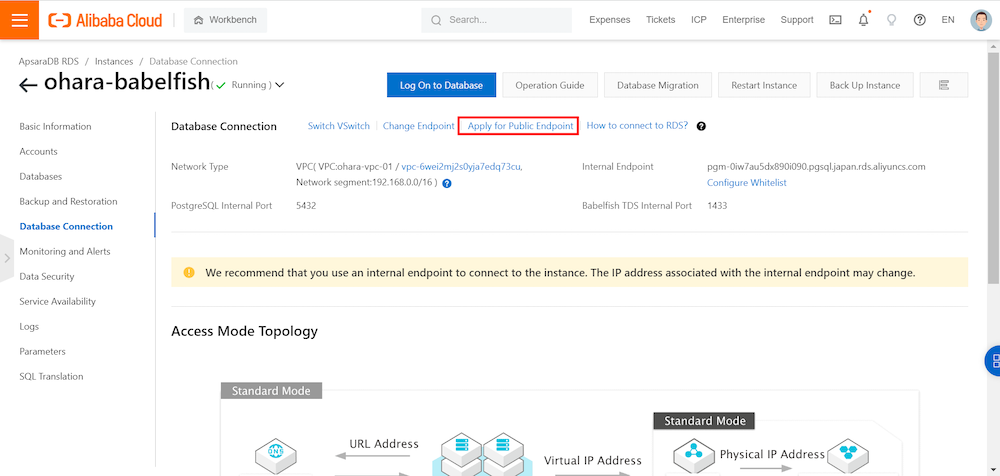Click the lightbulb tips icon

[892, 20]
